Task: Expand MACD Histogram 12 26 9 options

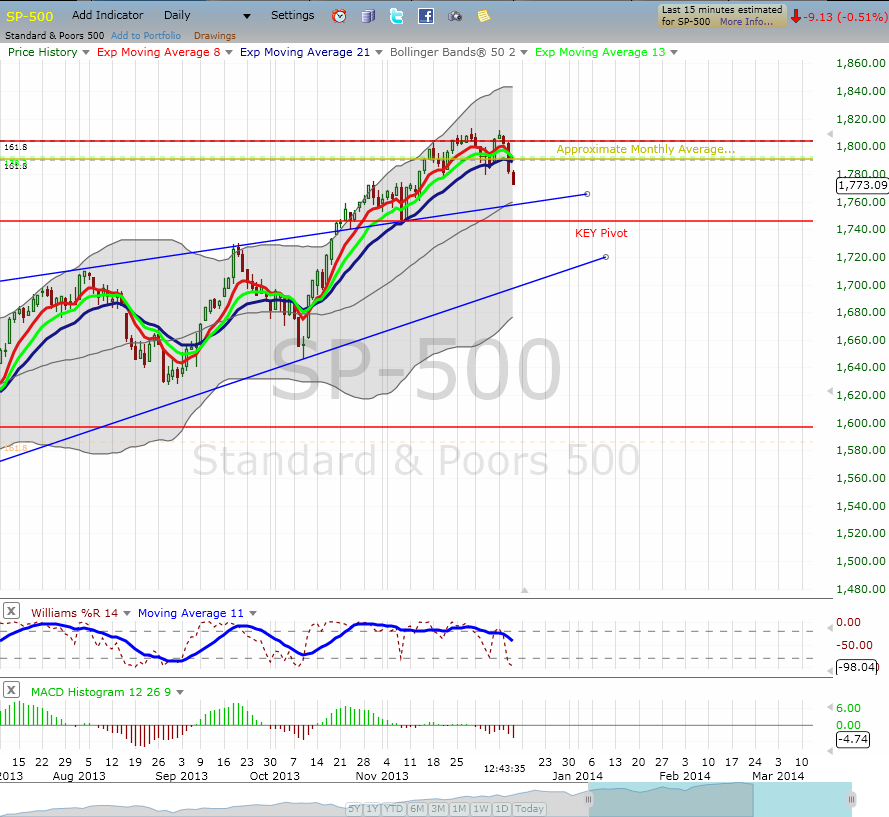Action: (180, 692)
